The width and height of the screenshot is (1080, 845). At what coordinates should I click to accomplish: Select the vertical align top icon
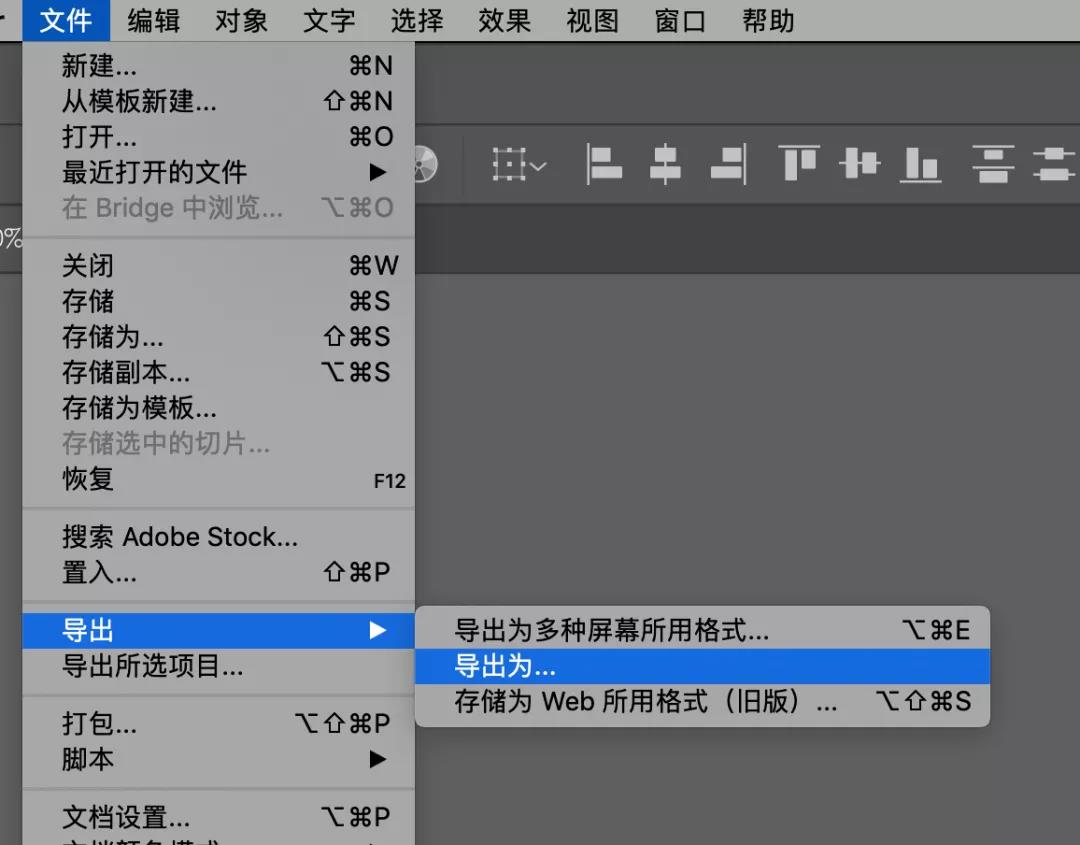click(x=797, y=164)
